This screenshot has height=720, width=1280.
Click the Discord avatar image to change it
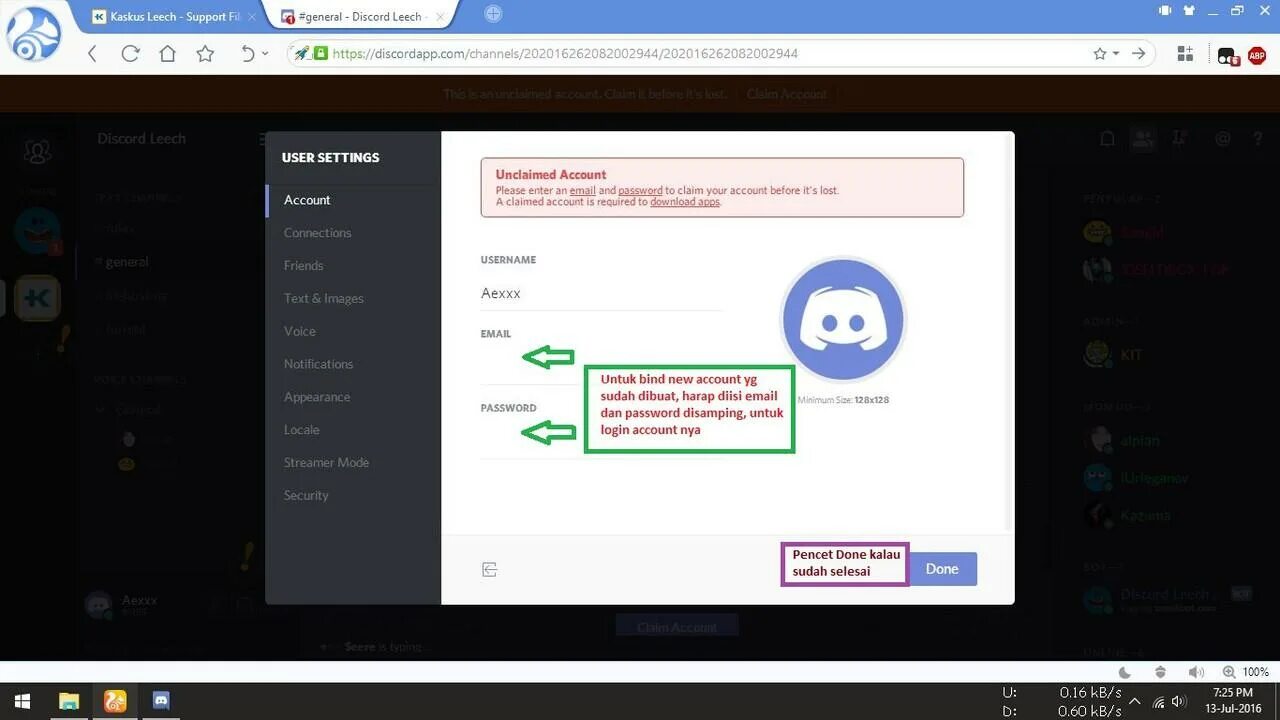coord(843,320)
